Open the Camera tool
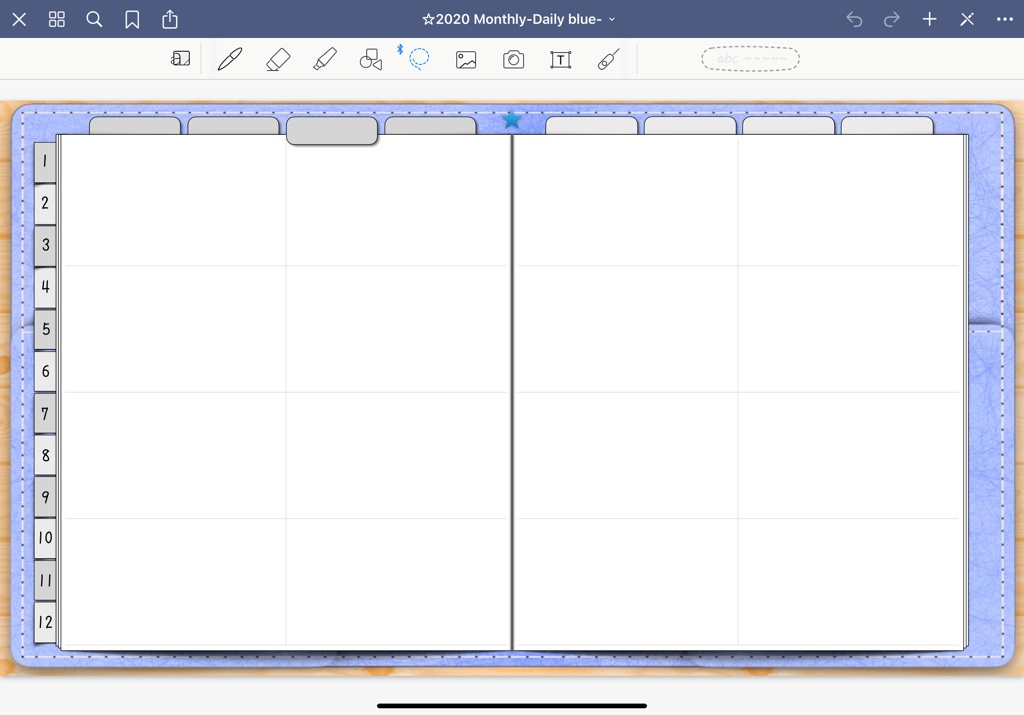This screenshot has width=1024, height=715. coord(513,60)
